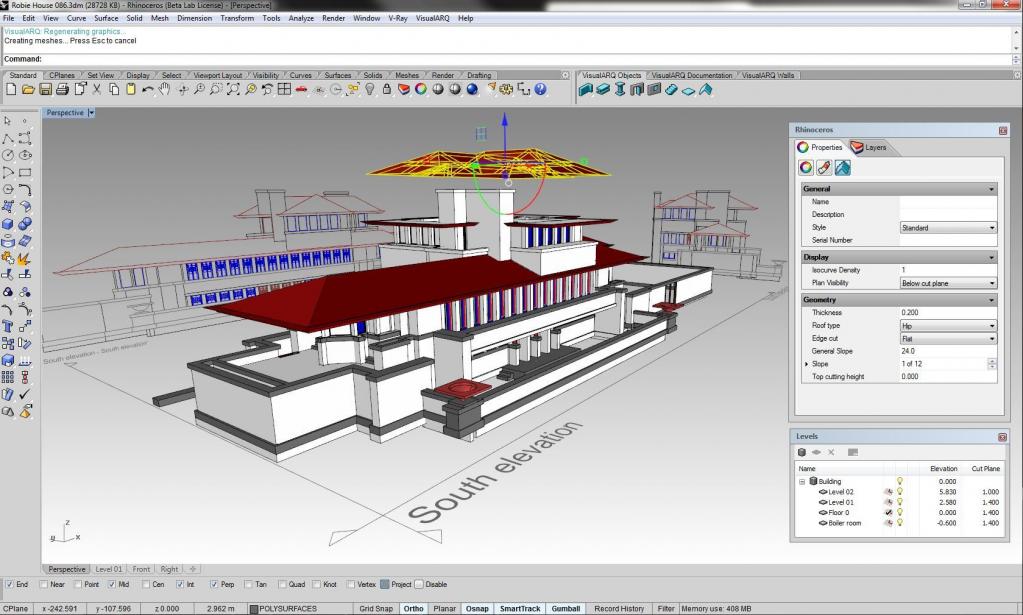1023x615 pixels.
Task: Open the V-Ray menu
Action: click(397, 18)
